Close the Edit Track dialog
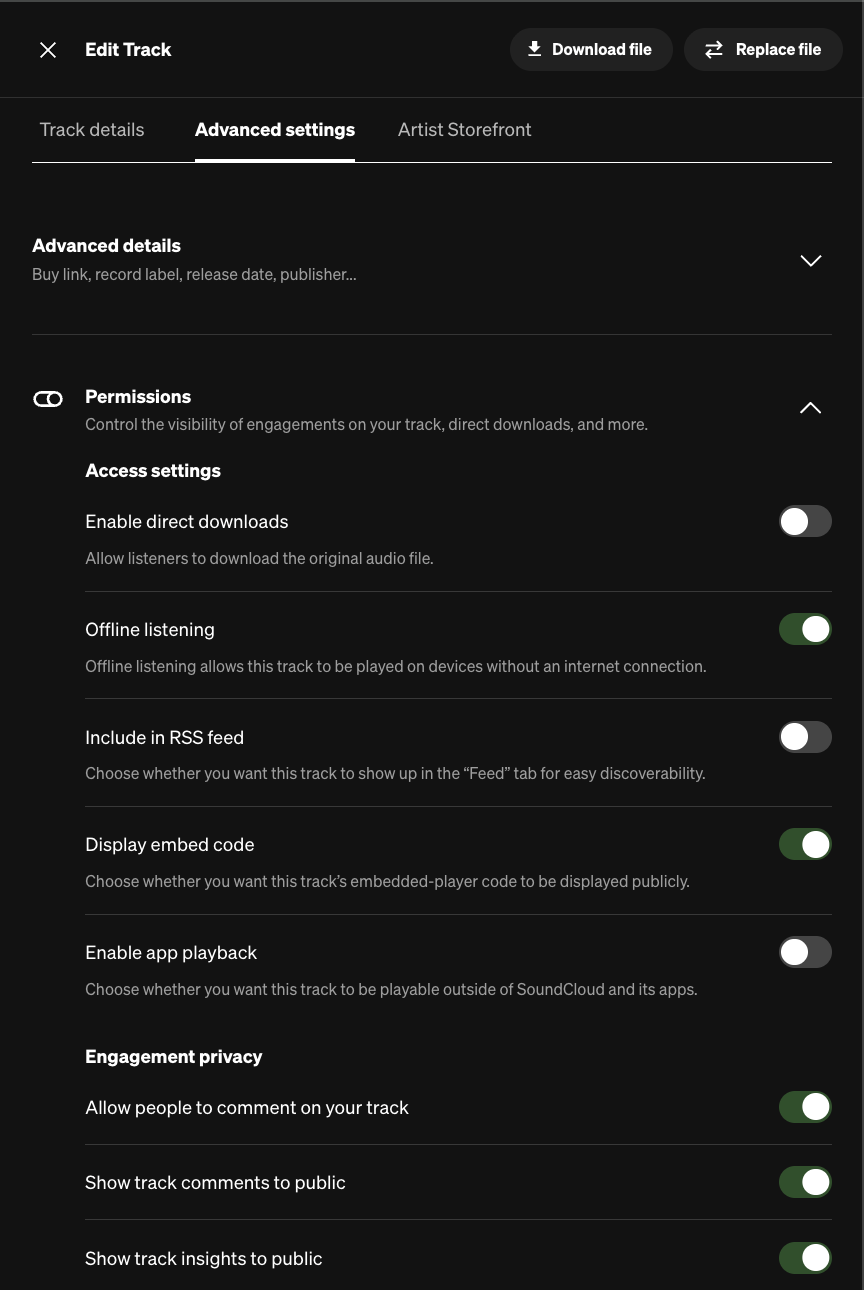 tap(48, 50)
